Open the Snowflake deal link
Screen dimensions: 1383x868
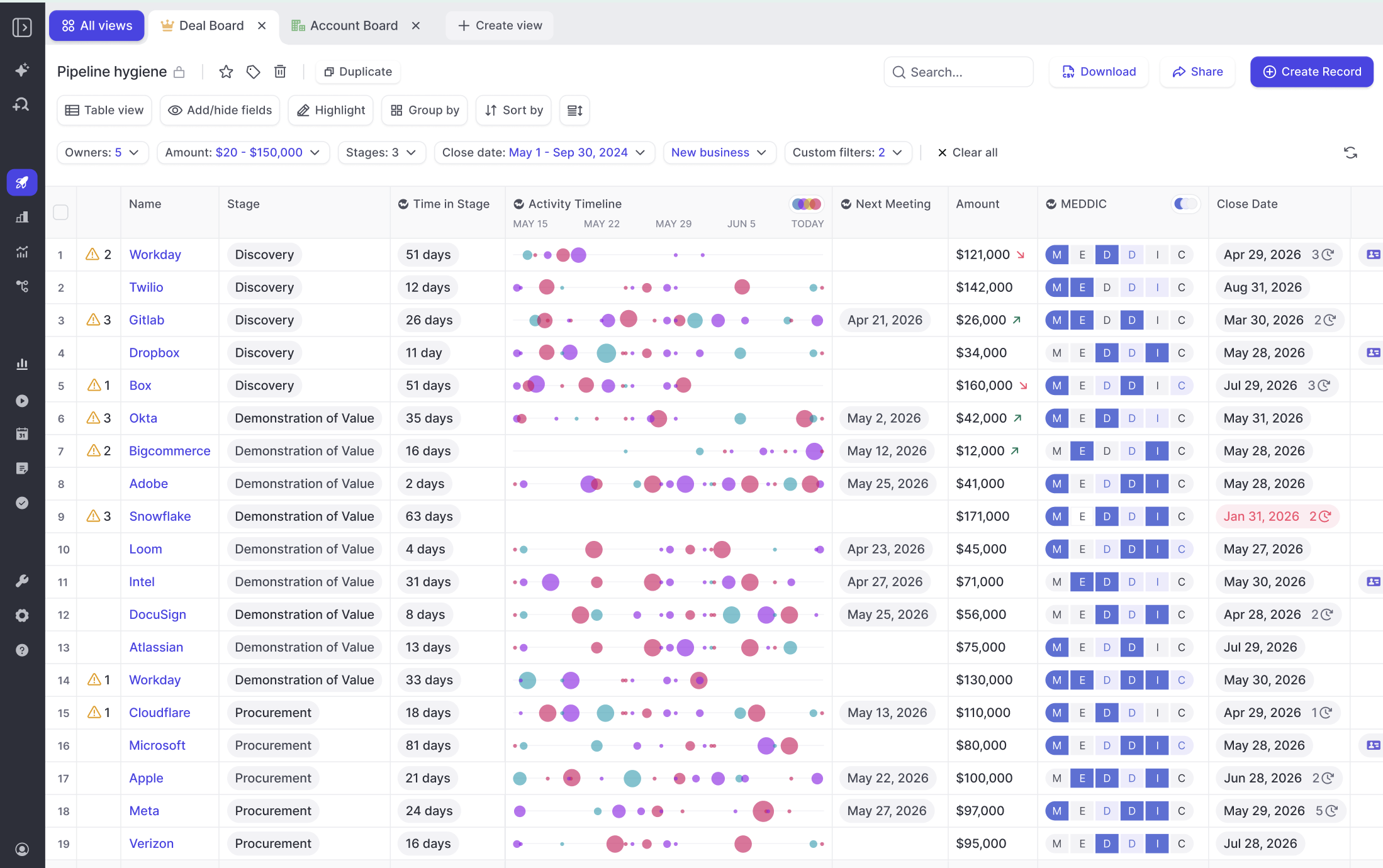[x=160, y=516]
